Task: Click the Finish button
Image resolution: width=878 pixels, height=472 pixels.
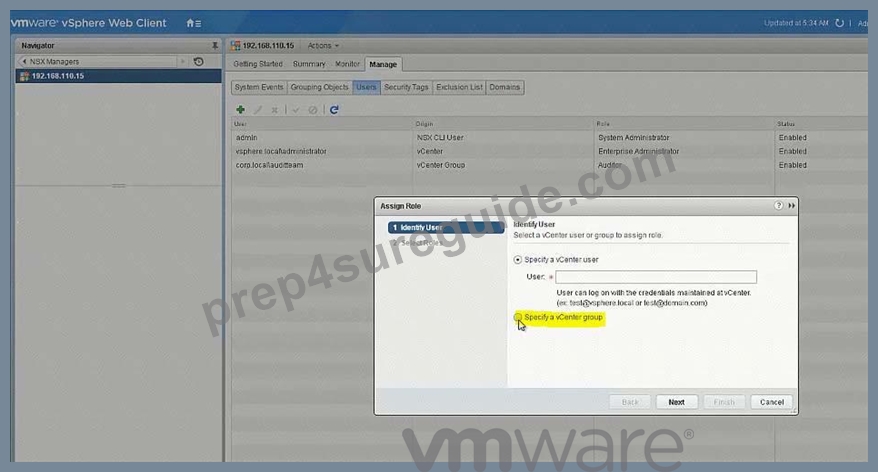Action: 724,402
